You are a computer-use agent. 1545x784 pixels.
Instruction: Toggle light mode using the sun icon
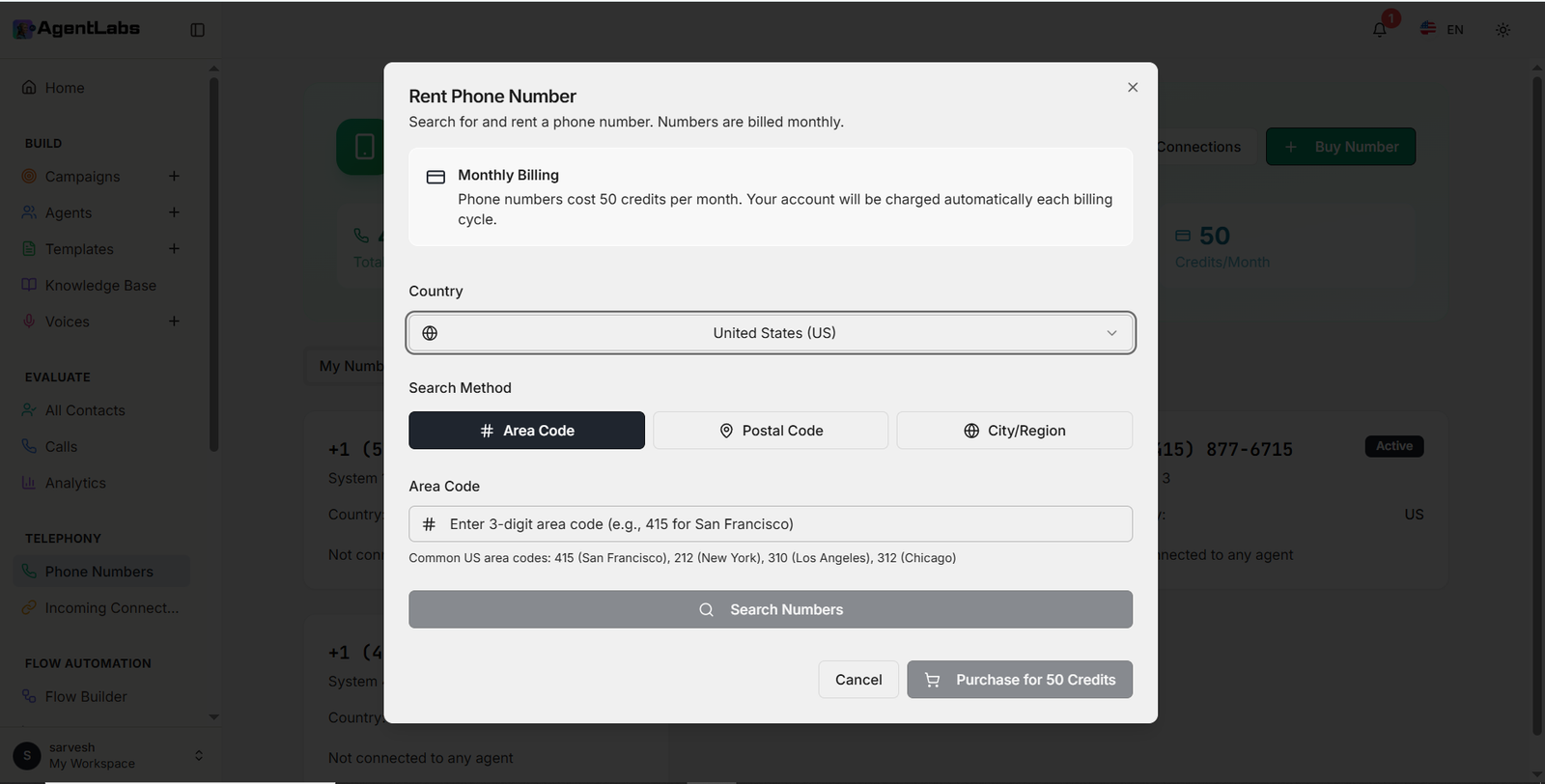(x=1503, y=29)
